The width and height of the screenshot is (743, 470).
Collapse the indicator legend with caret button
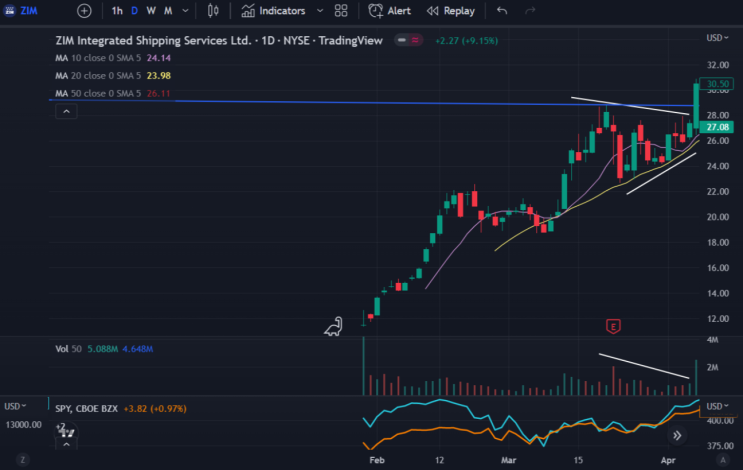pos(66,111)
